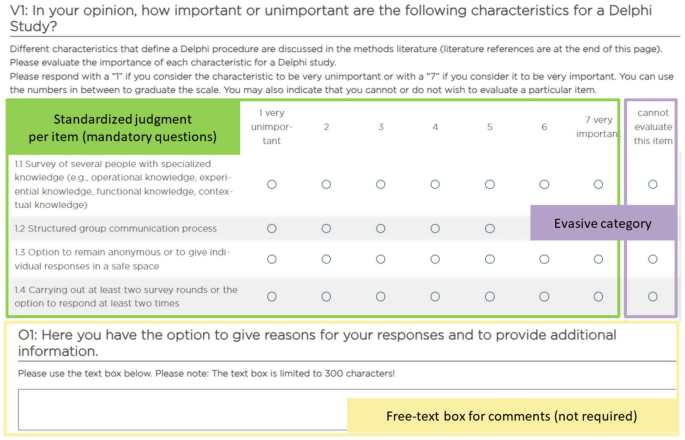
Task: Mark item 1.4 as cannot evaluate
Action: (x=653, y=296)
